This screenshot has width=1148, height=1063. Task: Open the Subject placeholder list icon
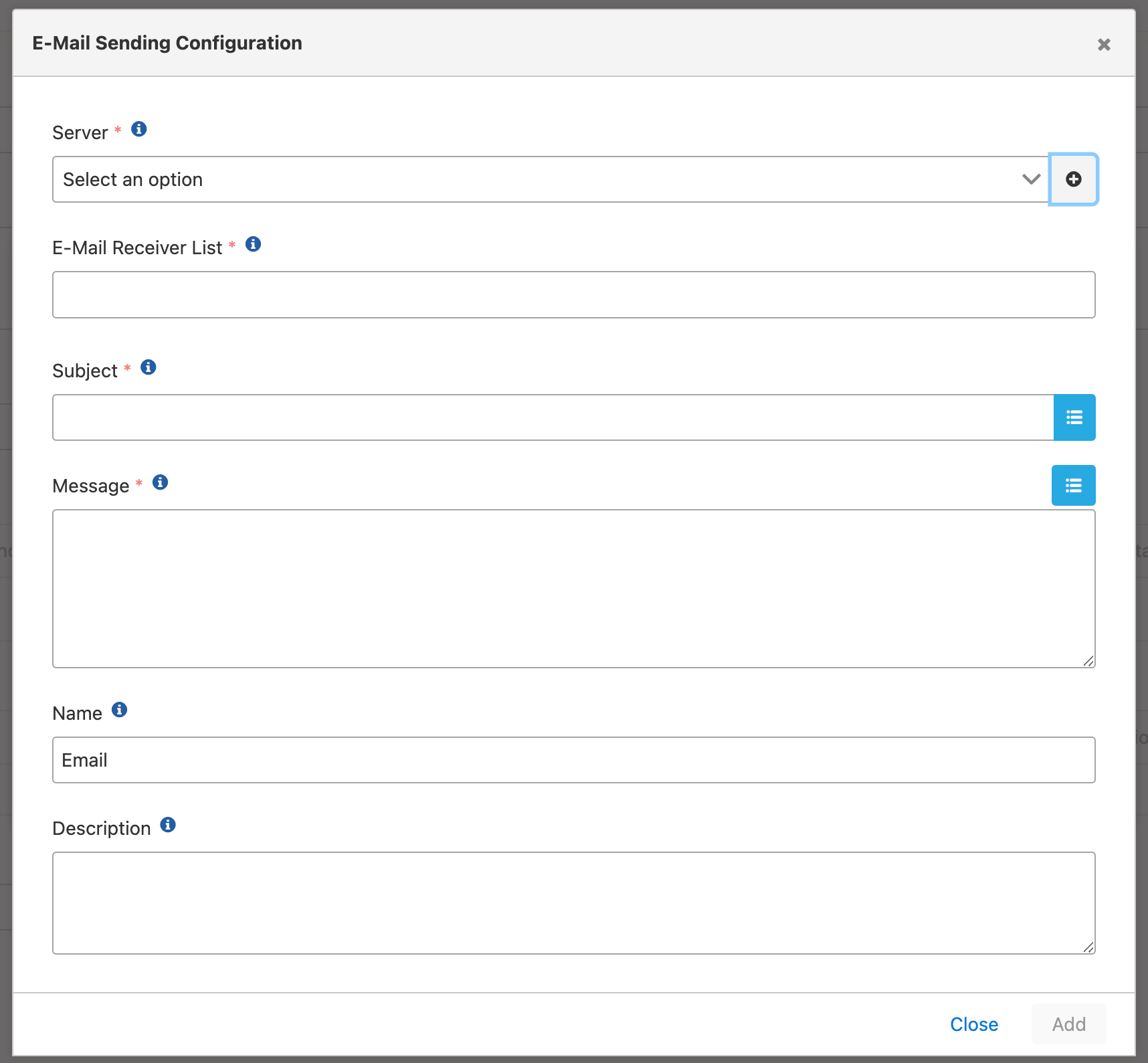1074,417
